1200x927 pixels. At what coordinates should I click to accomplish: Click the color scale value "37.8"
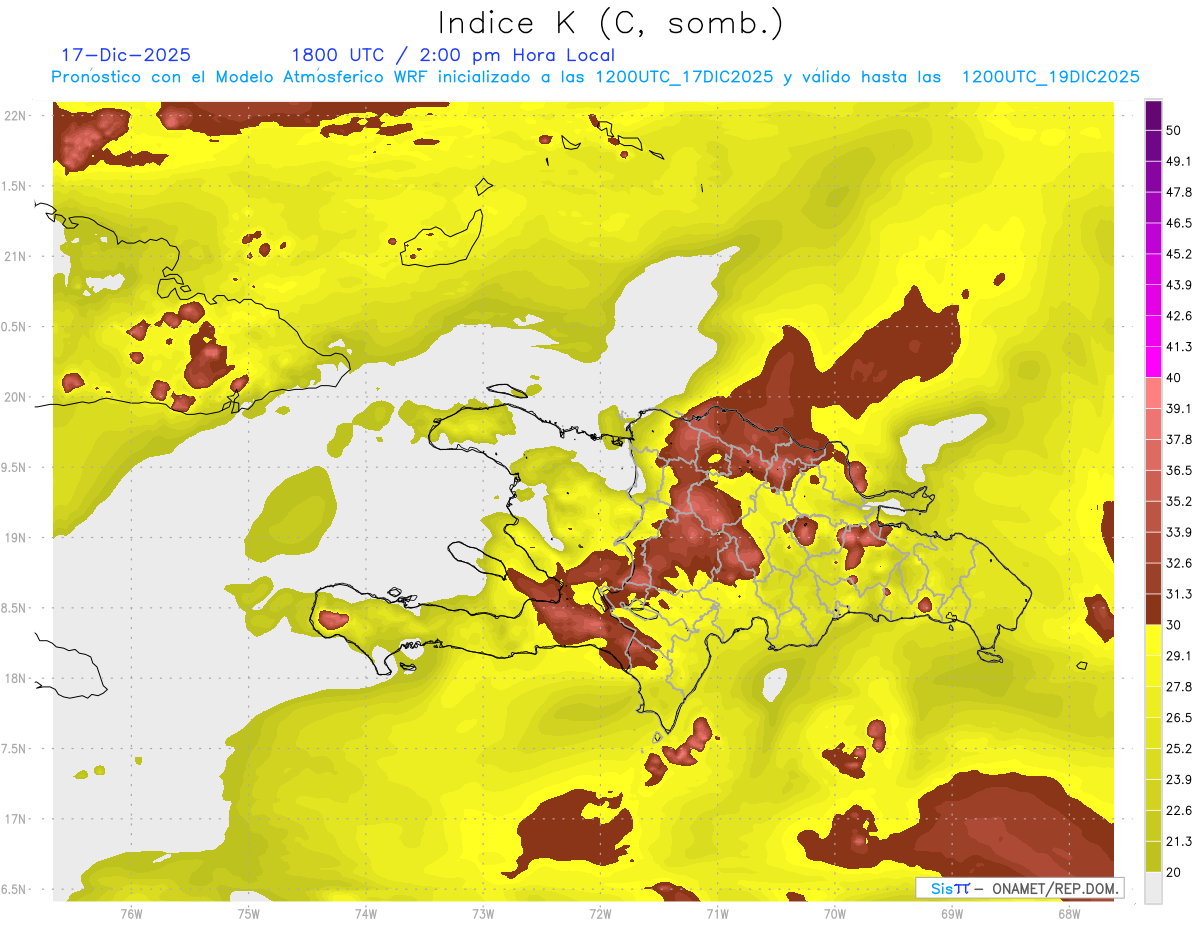(x=1179, y=439)
